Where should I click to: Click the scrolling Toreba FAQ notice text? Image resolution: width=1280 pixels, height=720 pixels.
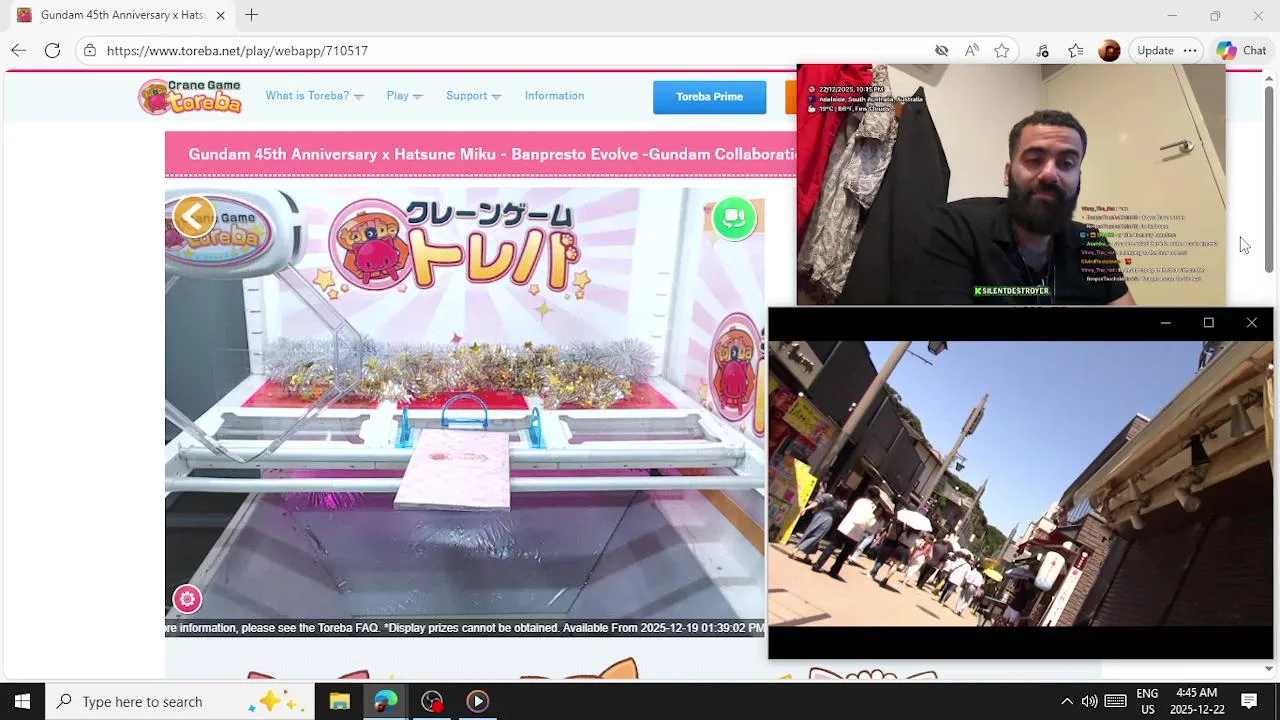[x=465, y=628]
